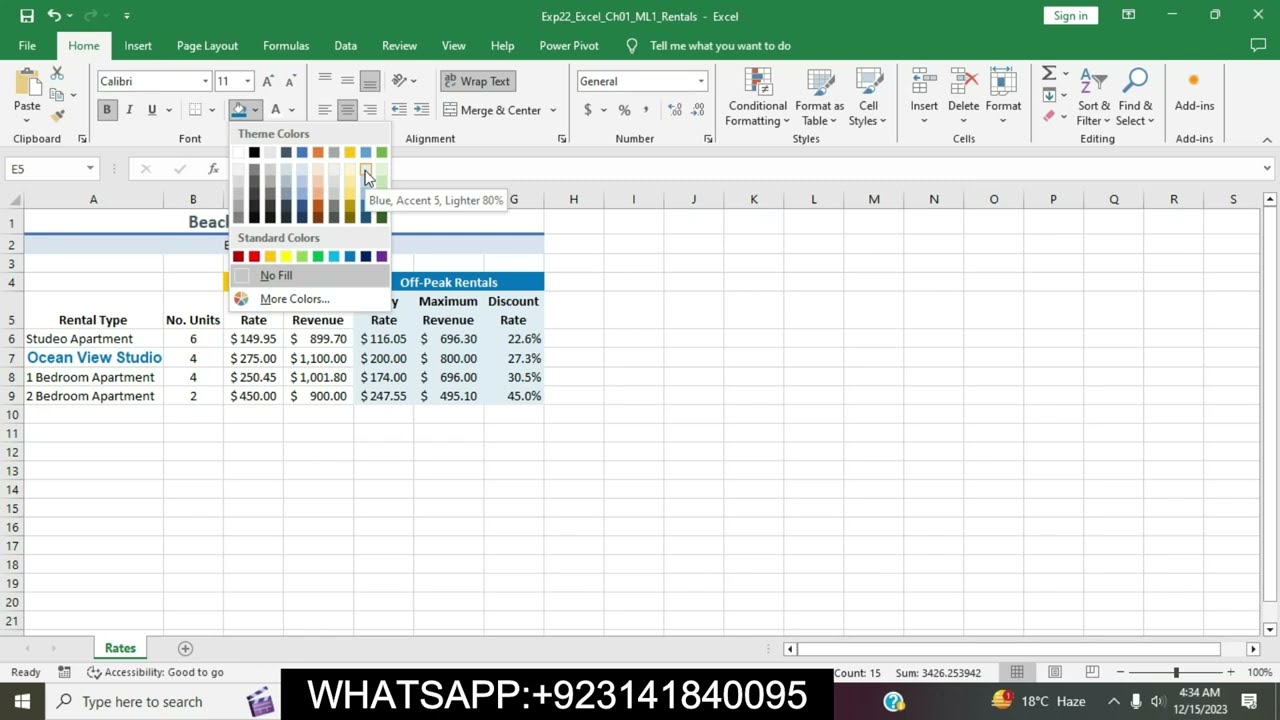Viewport: 1280px width, 720px height.
Task: Open More Colors from the fill menu
Action: pyautogui.click(x=310, y=299)
